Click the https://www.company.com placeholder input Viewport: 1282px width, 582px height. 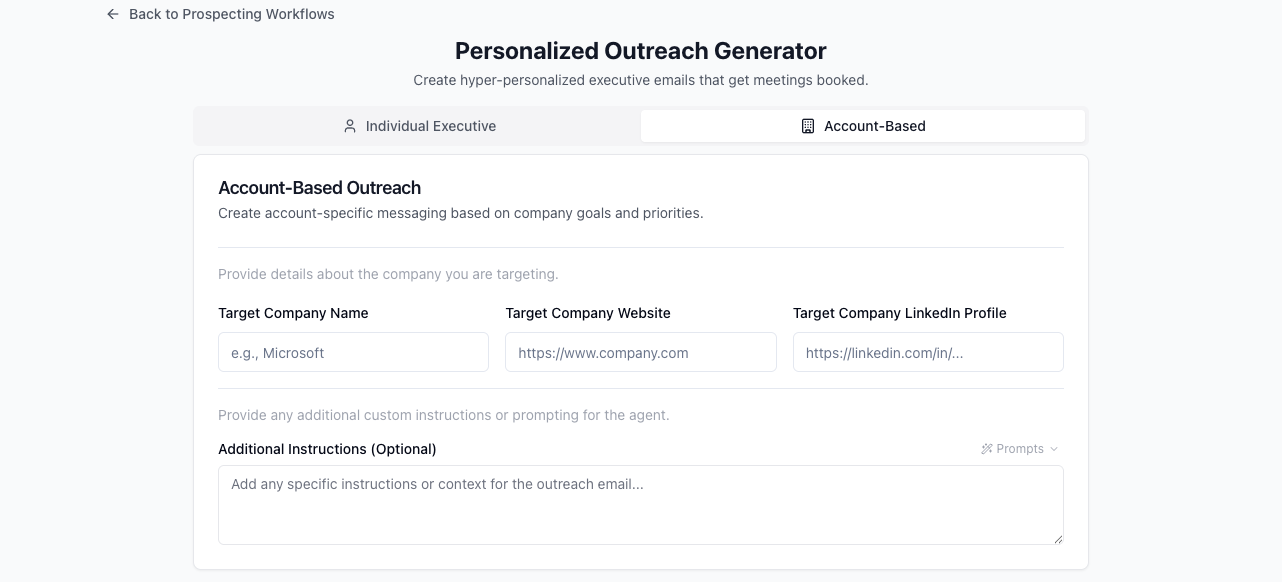point(640,352)
